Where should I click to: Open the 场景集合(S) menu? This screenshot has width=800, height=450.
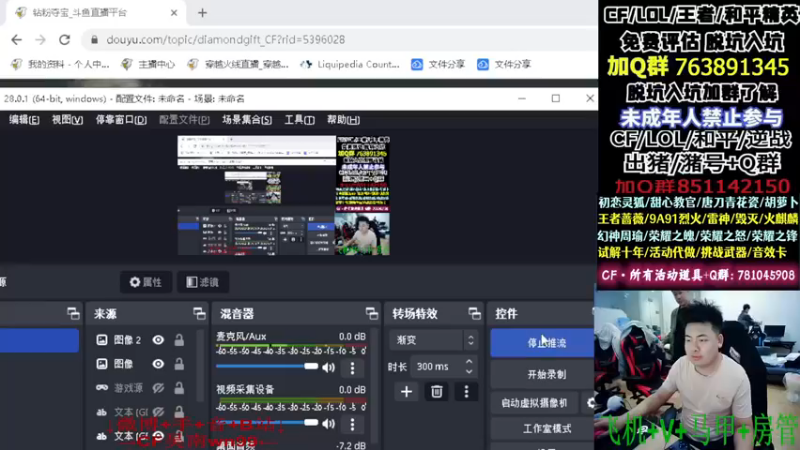point(247,120)
